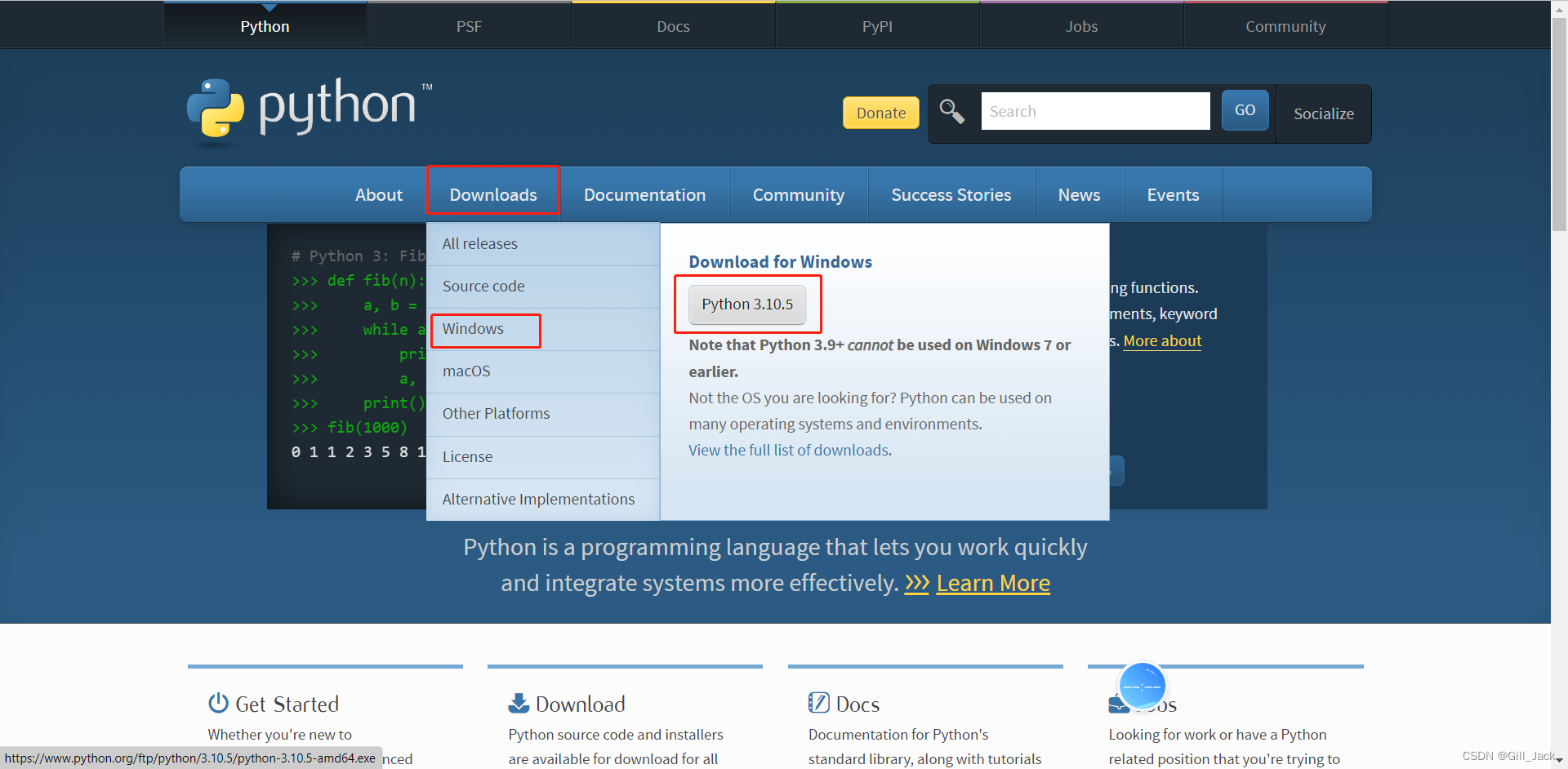This screenshot has height=769, width=1568.
Task: Click the floating blue circle widget
Action: pyautogui.click(x=1142, y=686)
